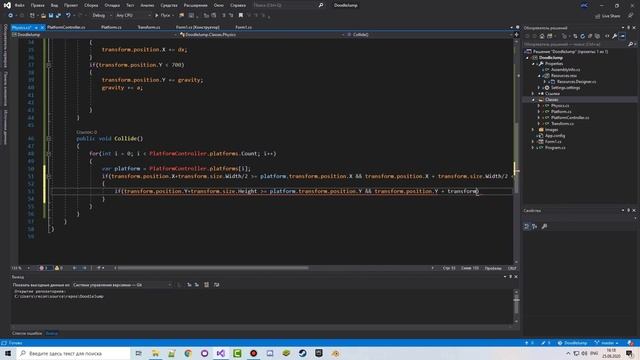Switch to the Список ошибок tab

pos(27,333)
